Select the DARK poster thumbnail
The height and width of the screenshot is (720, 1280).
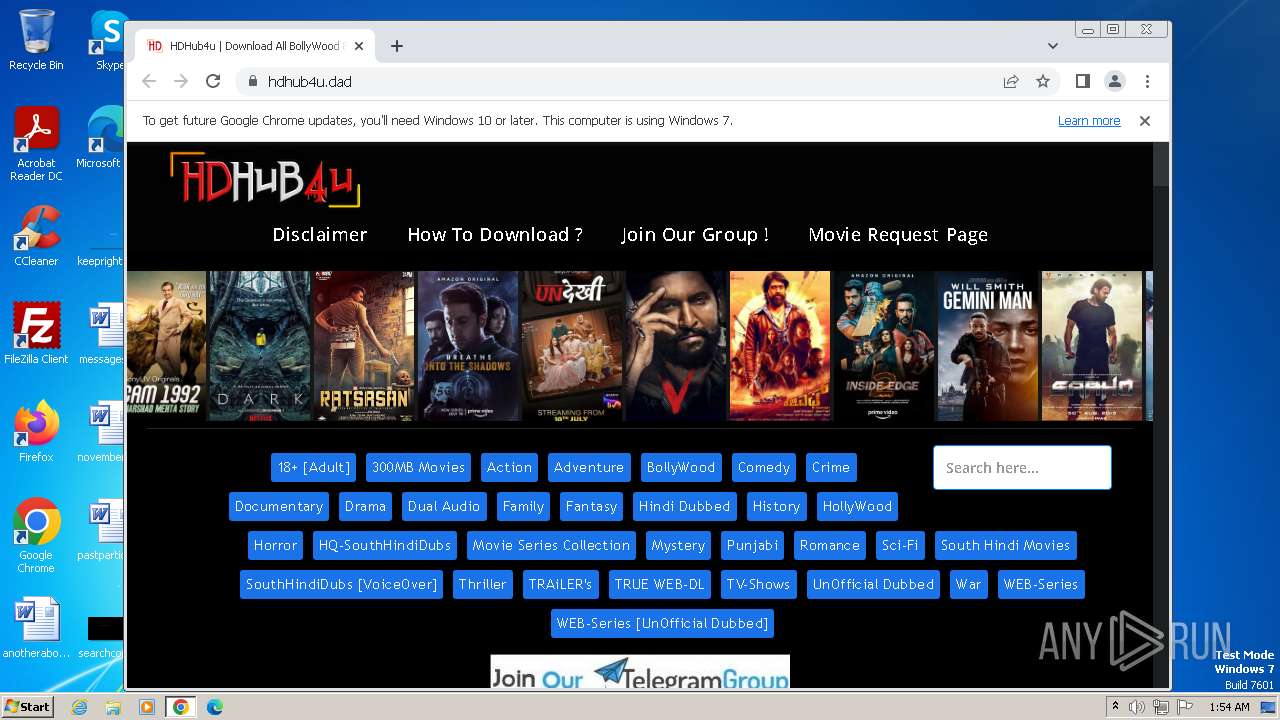tap(259, 345)
